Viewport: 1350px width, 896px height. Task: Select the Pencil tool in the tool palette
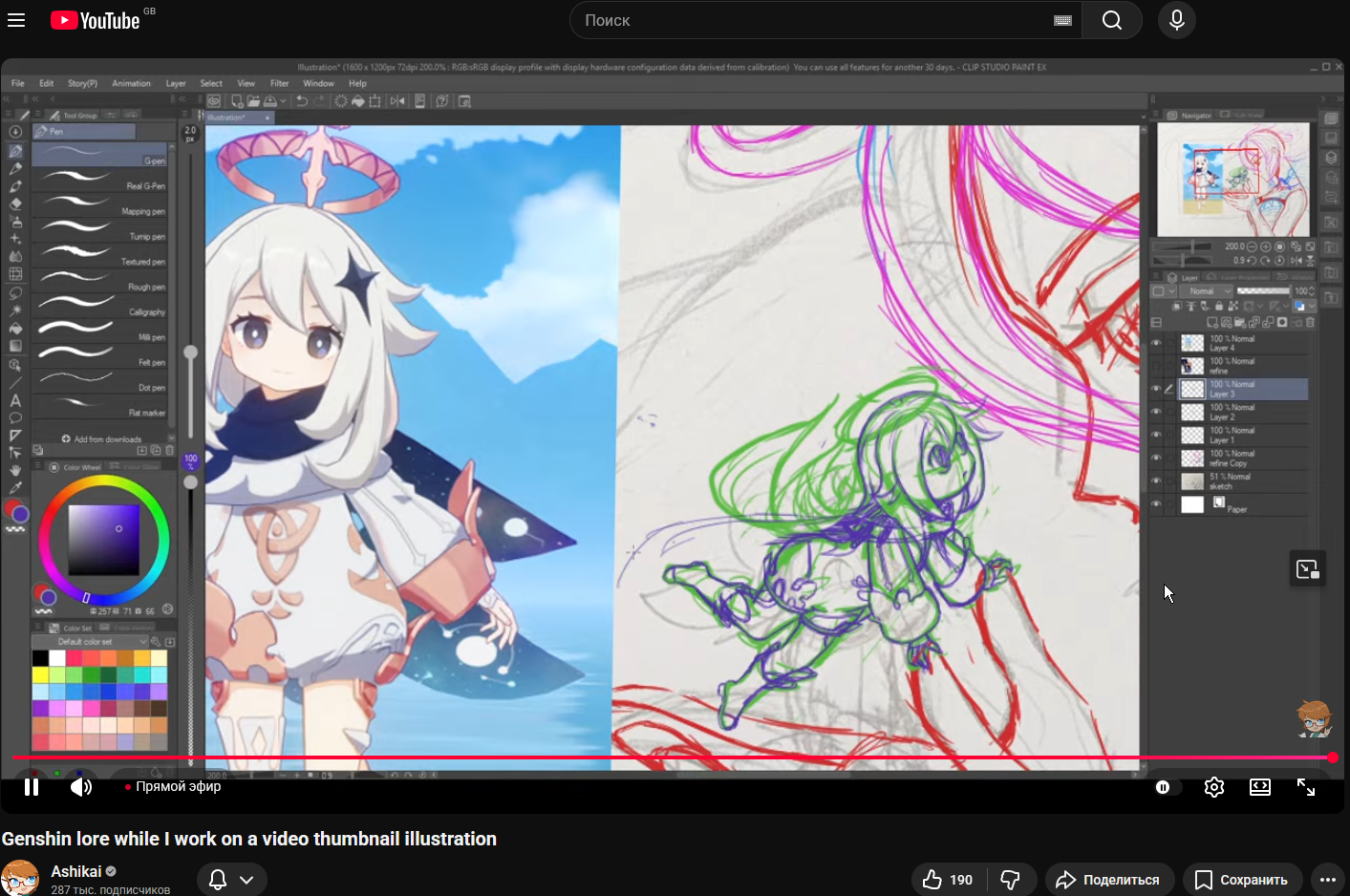[15, 169]
